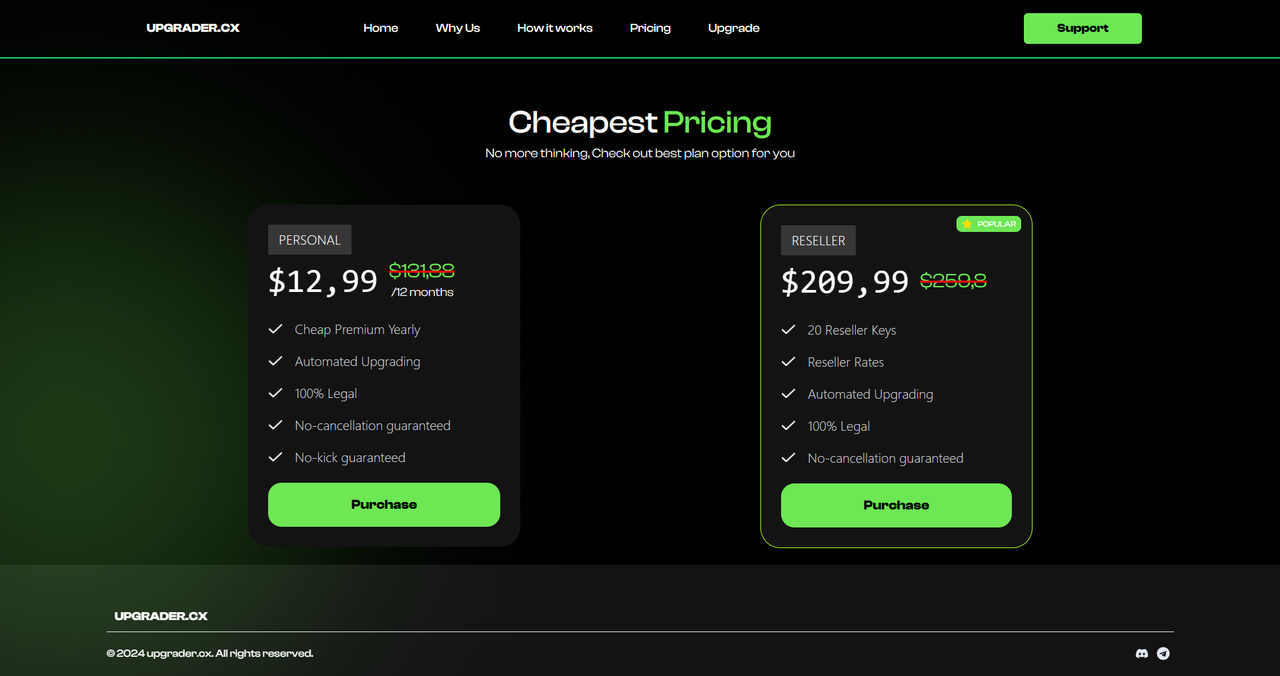The height and width of the screenshot is (676, 1280).
Task: Click the checkmark beside Personal plan's 100% Legal
Action: [275, 393]
